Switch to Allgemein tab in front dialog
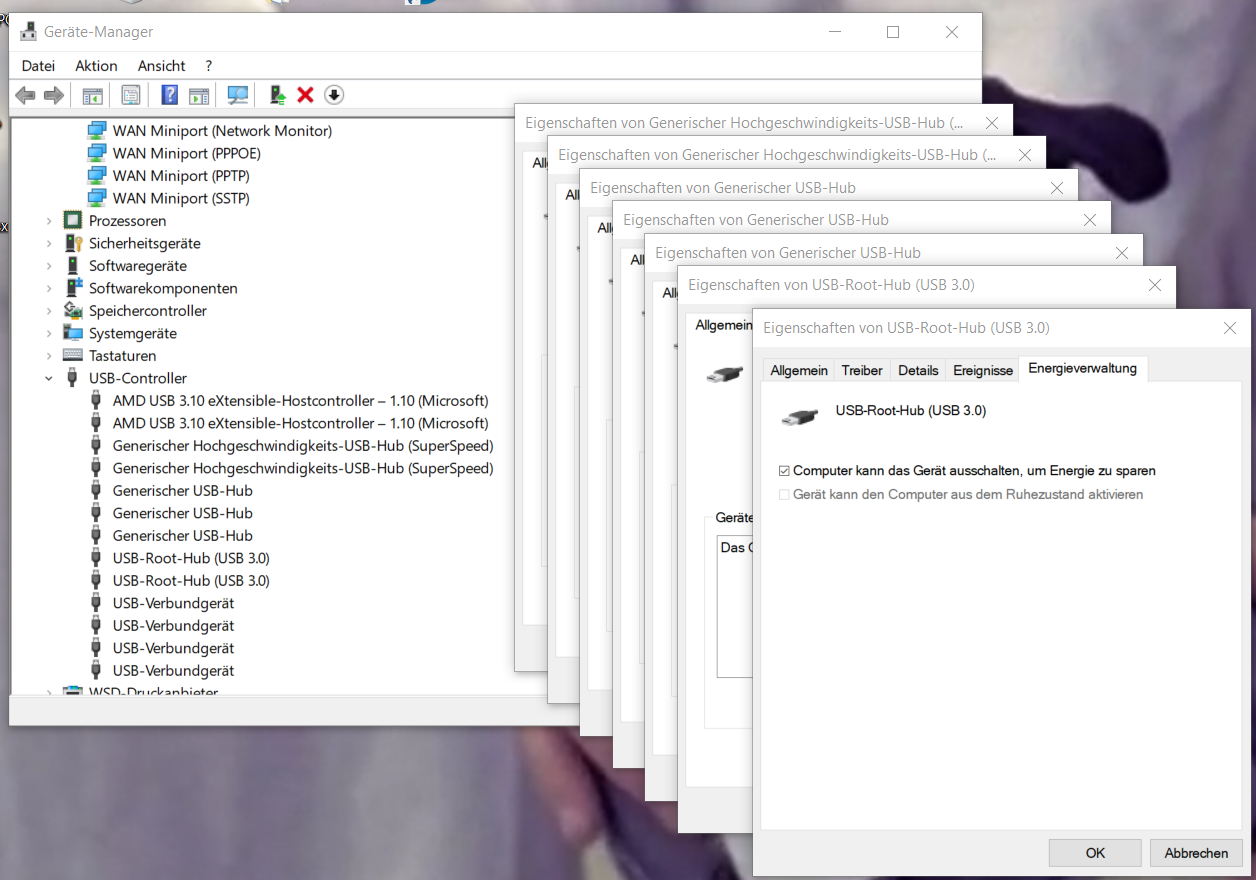 (x=799, y=370)
